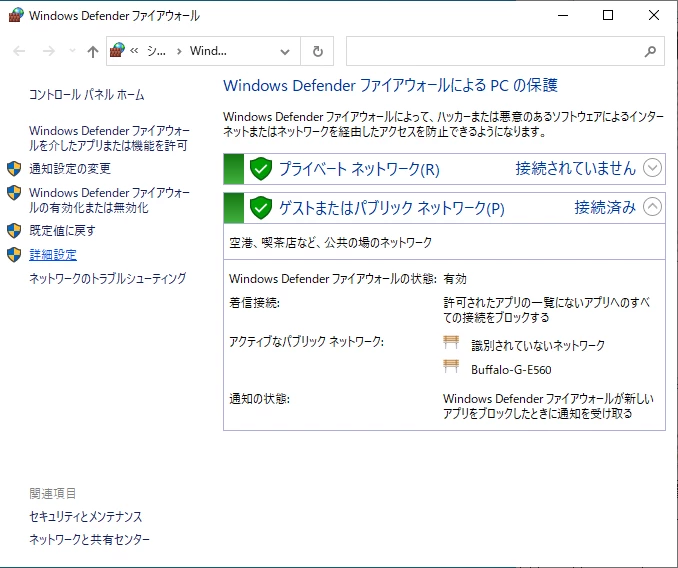Click green shield on プライベート ネットワーク

pos(261,169)
